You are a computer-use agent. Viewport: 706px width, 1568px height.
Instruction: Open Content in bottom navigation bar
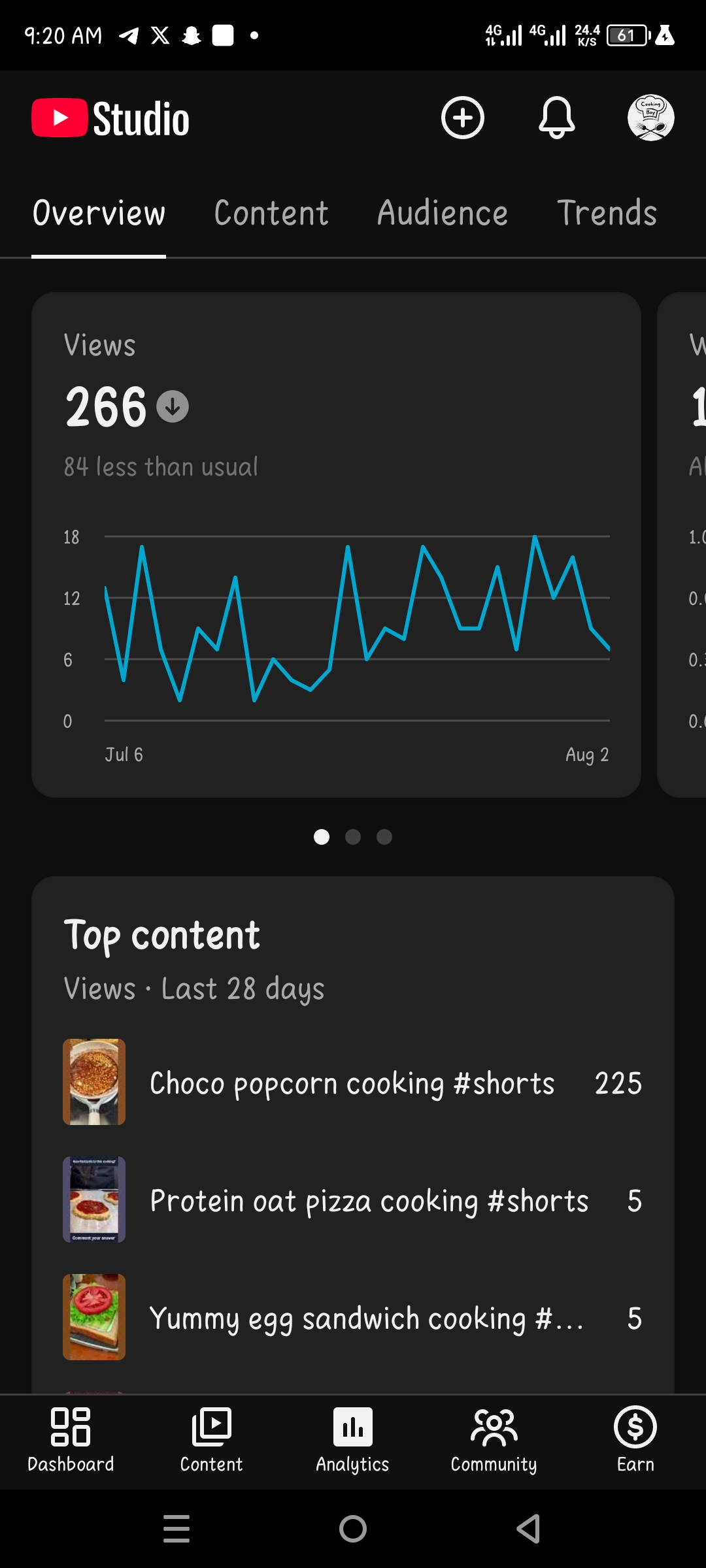[212, 1441]
